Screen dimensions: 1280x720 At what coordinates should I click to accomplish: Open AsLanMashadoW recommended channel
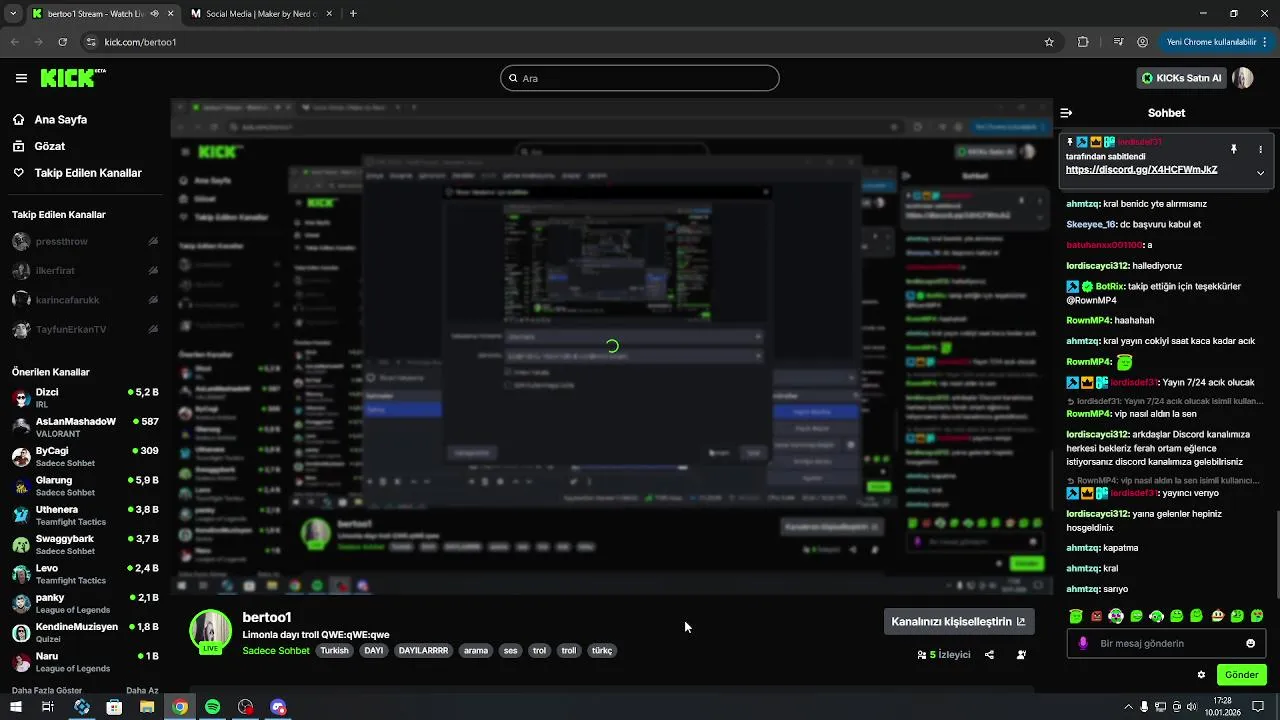click(84, 427)
